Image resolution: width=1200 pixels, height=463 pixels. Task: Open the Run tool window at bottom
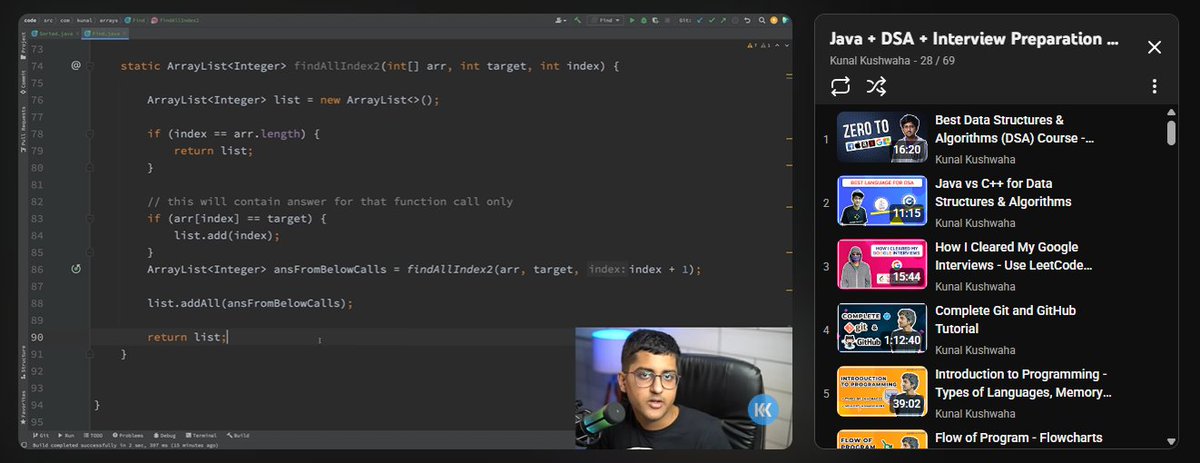(67, 436)
